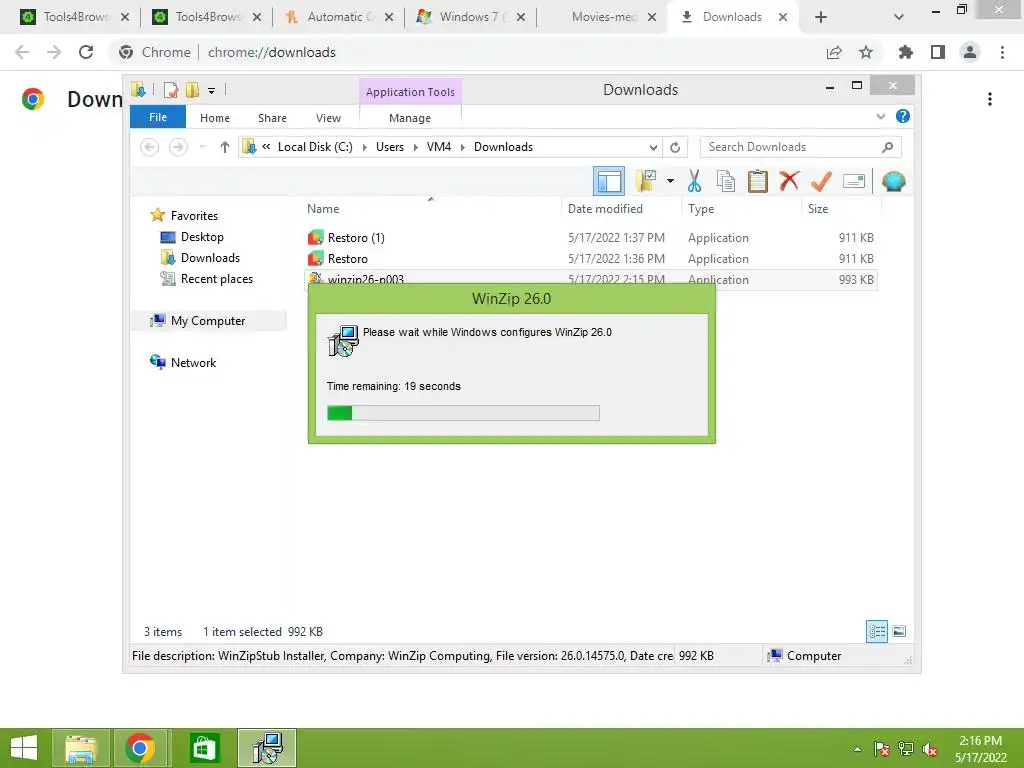Viewport: 1024px width, 768px height.
Task: Click the quick access New Folder icon
Action: coord(192,90)
